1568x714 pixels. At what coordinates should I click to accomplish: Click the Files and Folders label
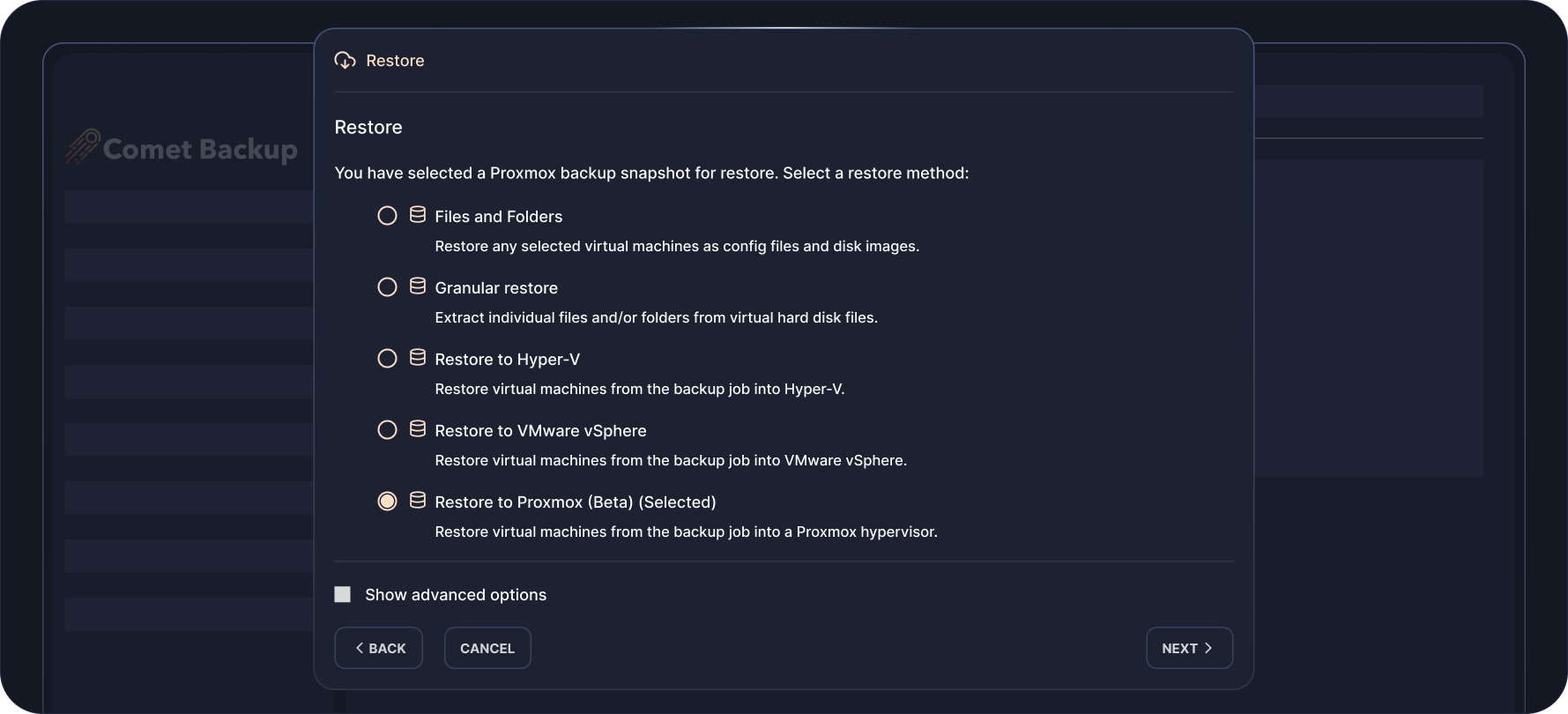498,217
